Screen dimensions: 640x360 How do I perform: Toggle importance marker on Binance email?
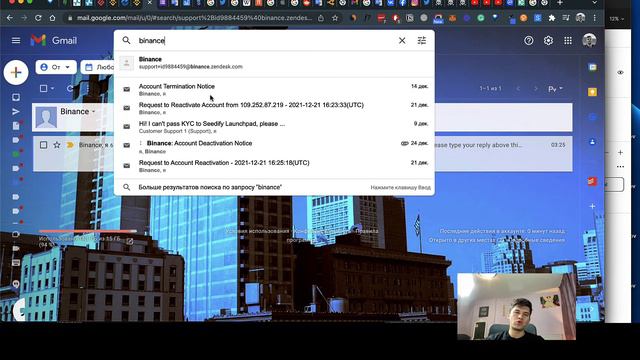pyautogui.click(x=70, y=145)
